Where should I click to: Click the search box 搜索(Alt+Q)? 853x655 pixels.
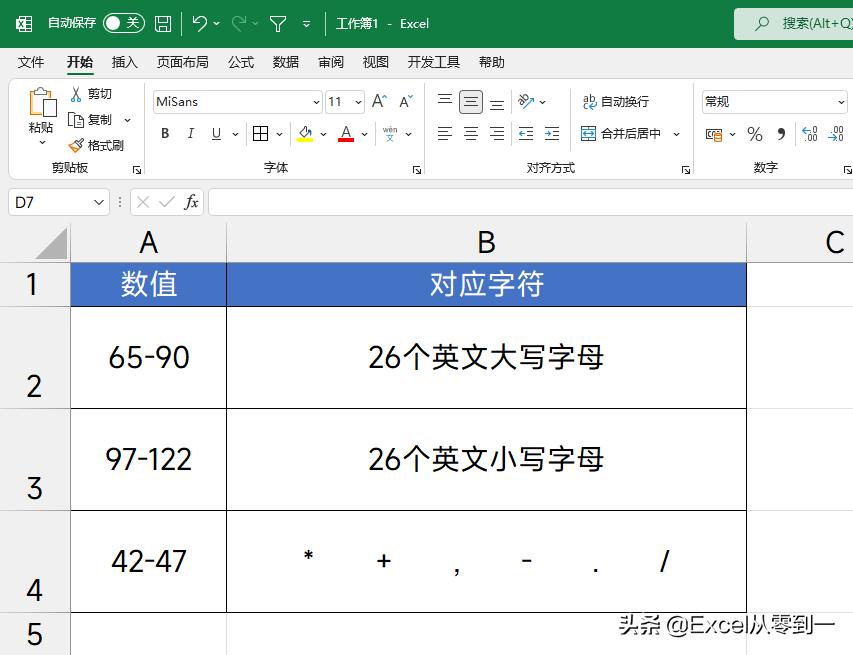point(800,23)
